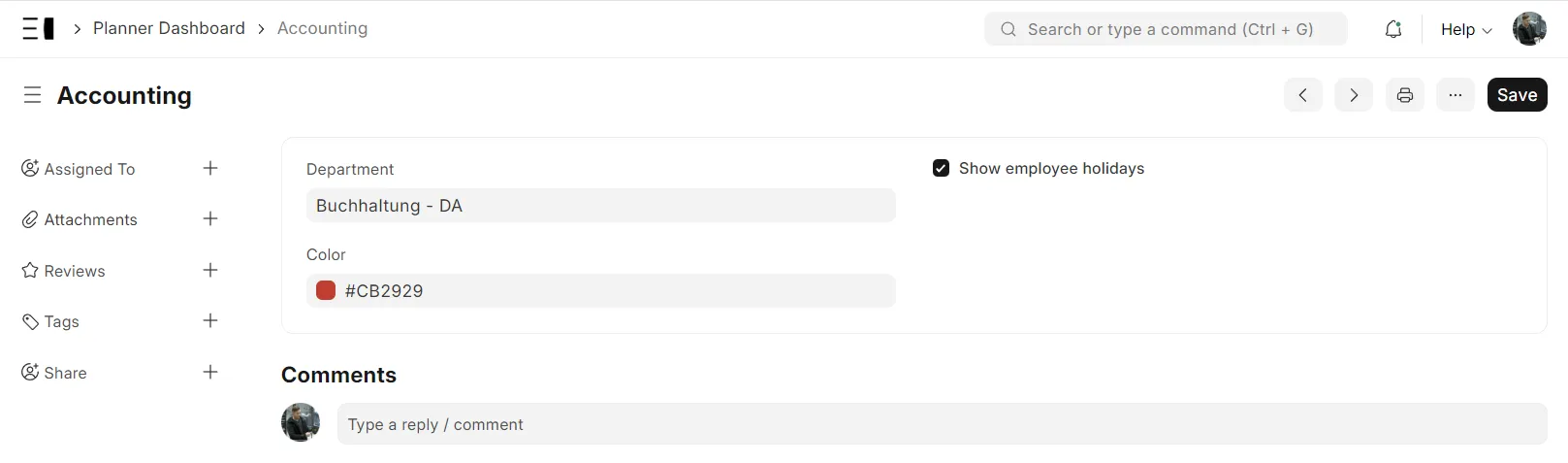Add a tag with plus icon

210,320
